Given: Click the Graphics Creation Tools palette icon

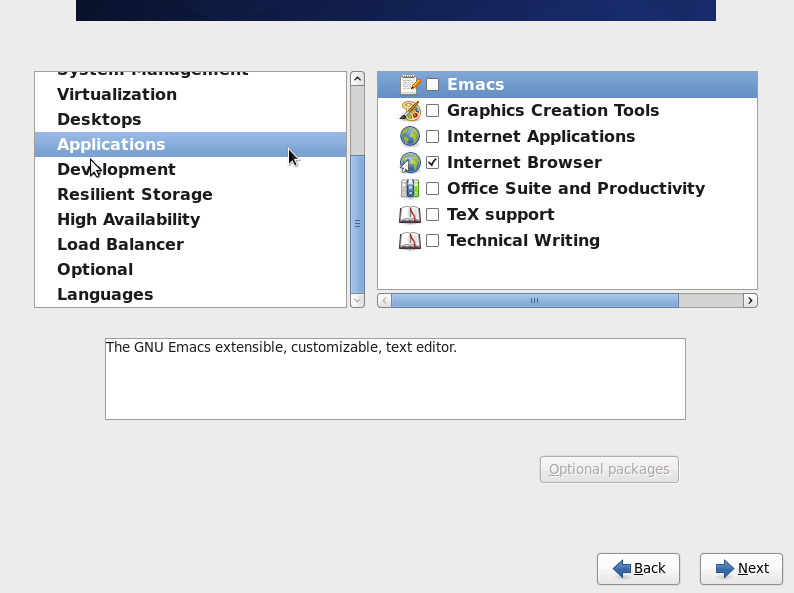Looking at the screenshot, I should 410,111.
